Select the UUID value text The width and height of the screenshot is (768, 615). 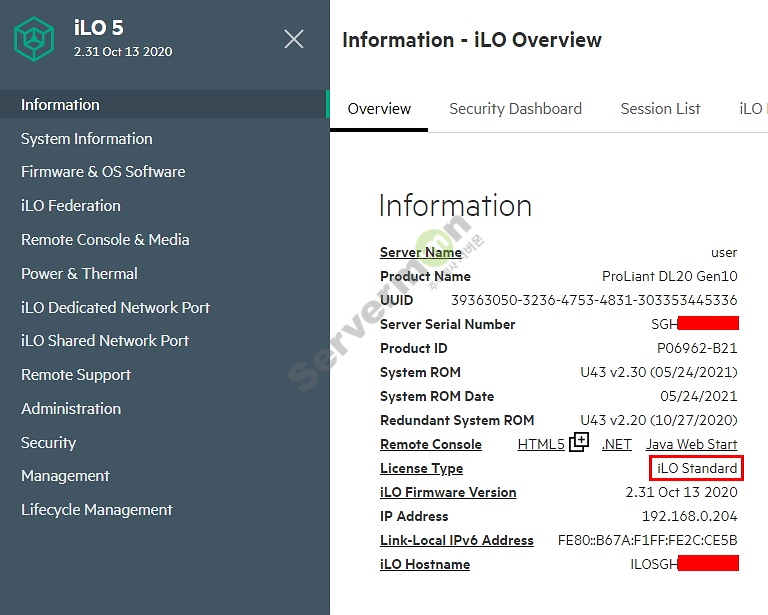click(594, 300)
